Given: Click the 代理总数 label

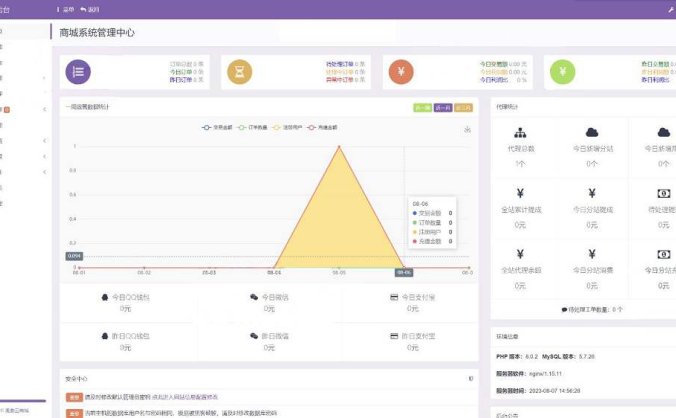Looking at the screenshot, I should click(x=521, y=149).
